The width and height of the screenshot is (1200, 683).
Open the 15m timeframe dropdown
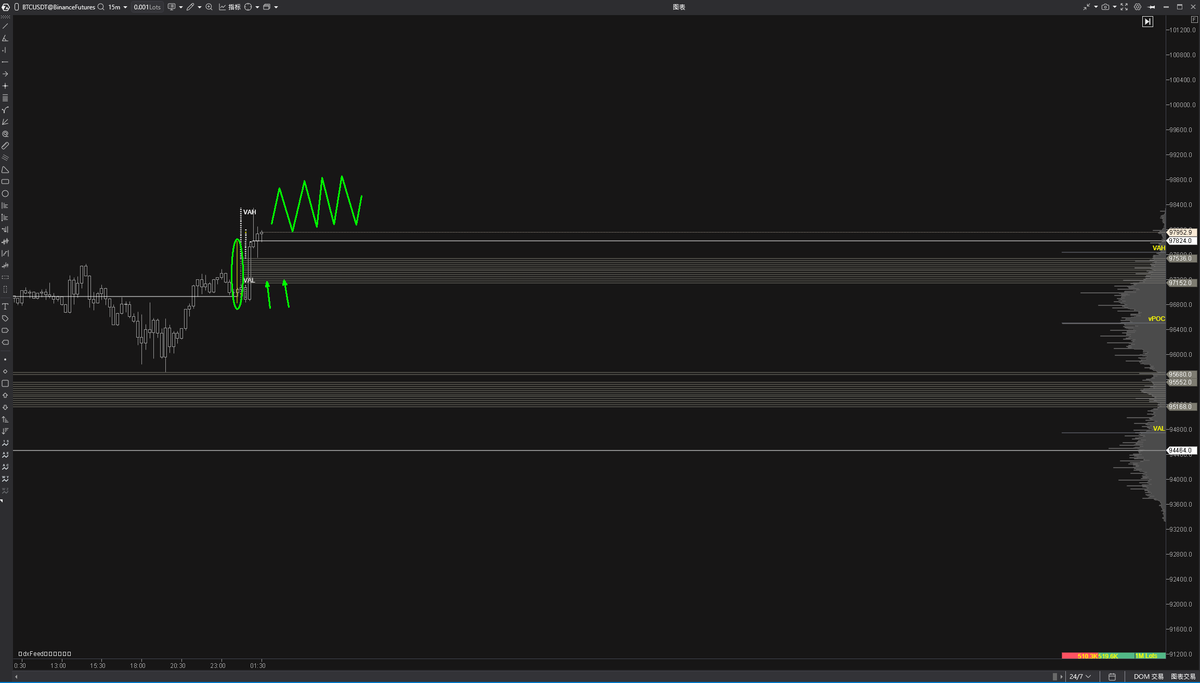pyautogui.click(x=118, y=7)
